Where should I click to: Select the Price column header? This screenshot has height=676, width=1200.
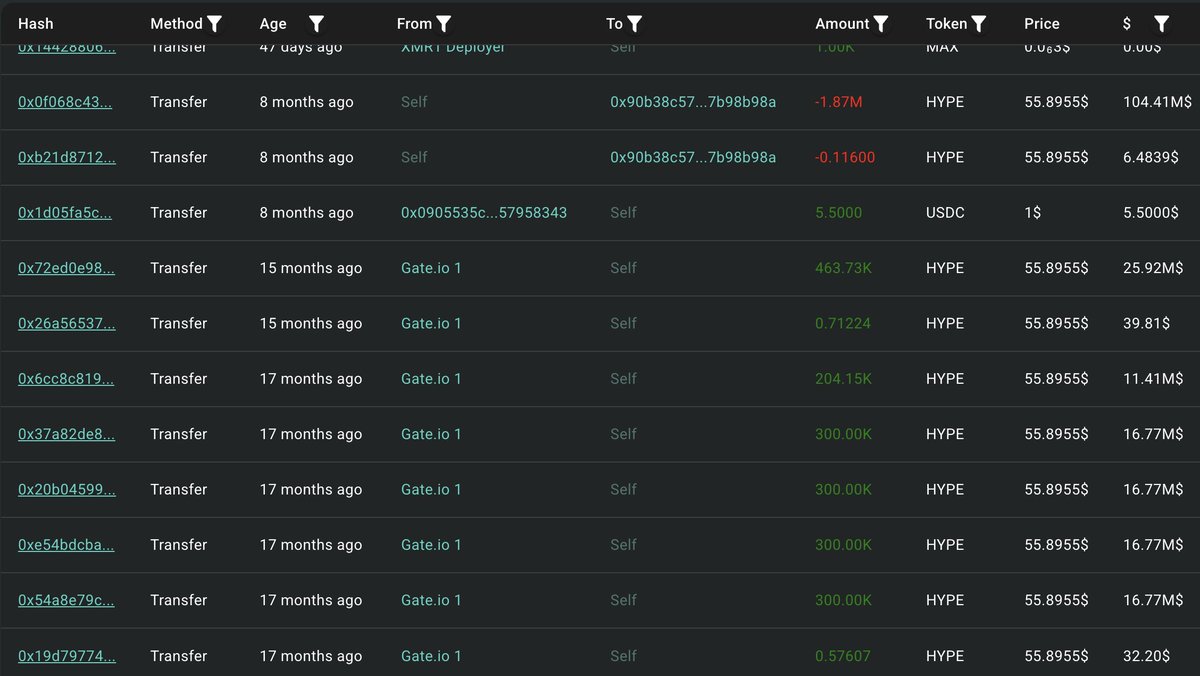tap(1042, 23)
